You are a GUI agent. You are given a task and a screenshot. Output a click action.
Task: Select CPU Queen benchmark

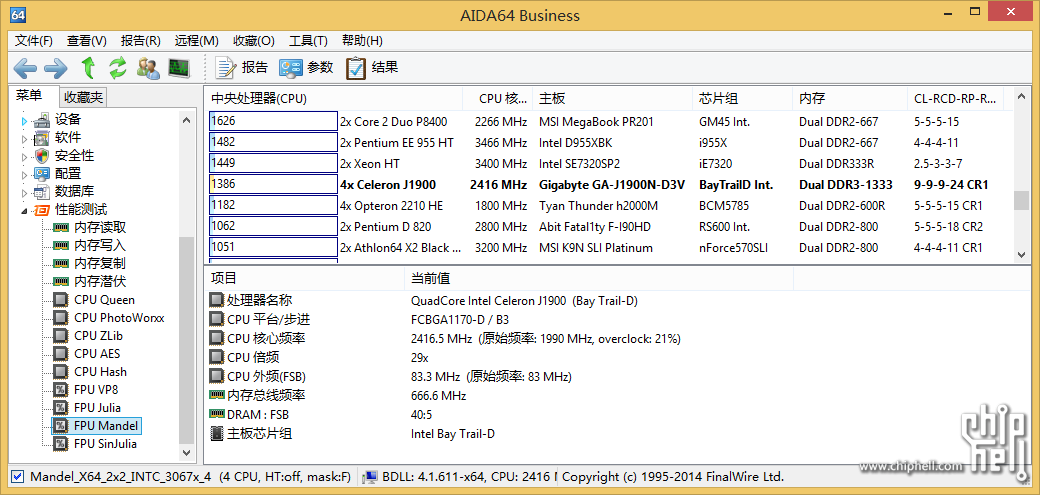pyautogui.click(x=103, y=300)
